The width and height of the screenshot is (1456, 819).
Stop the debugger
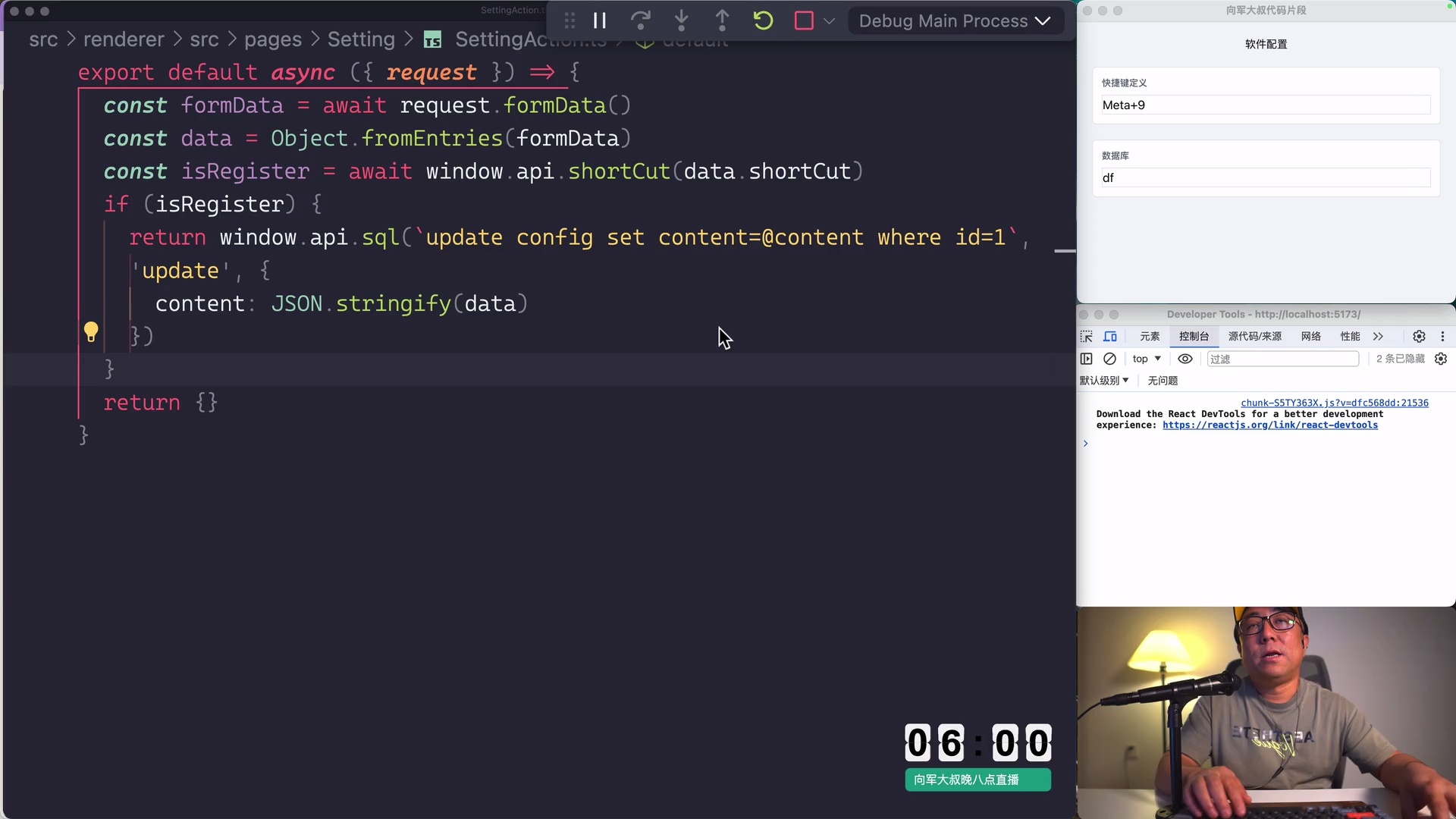click(804, 20)
